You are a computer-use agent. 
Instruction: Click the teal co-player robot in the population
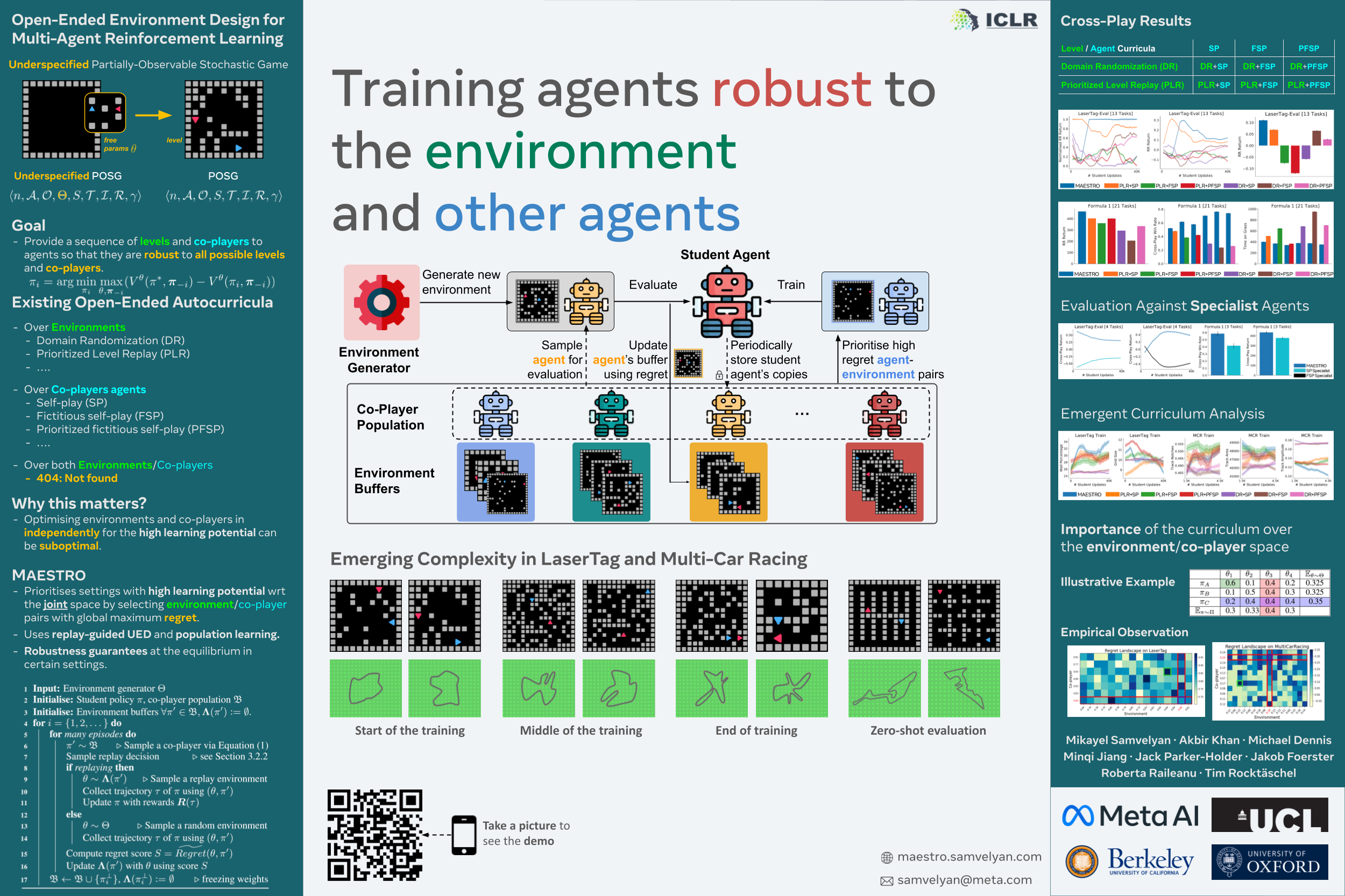(x=611, y=414)
